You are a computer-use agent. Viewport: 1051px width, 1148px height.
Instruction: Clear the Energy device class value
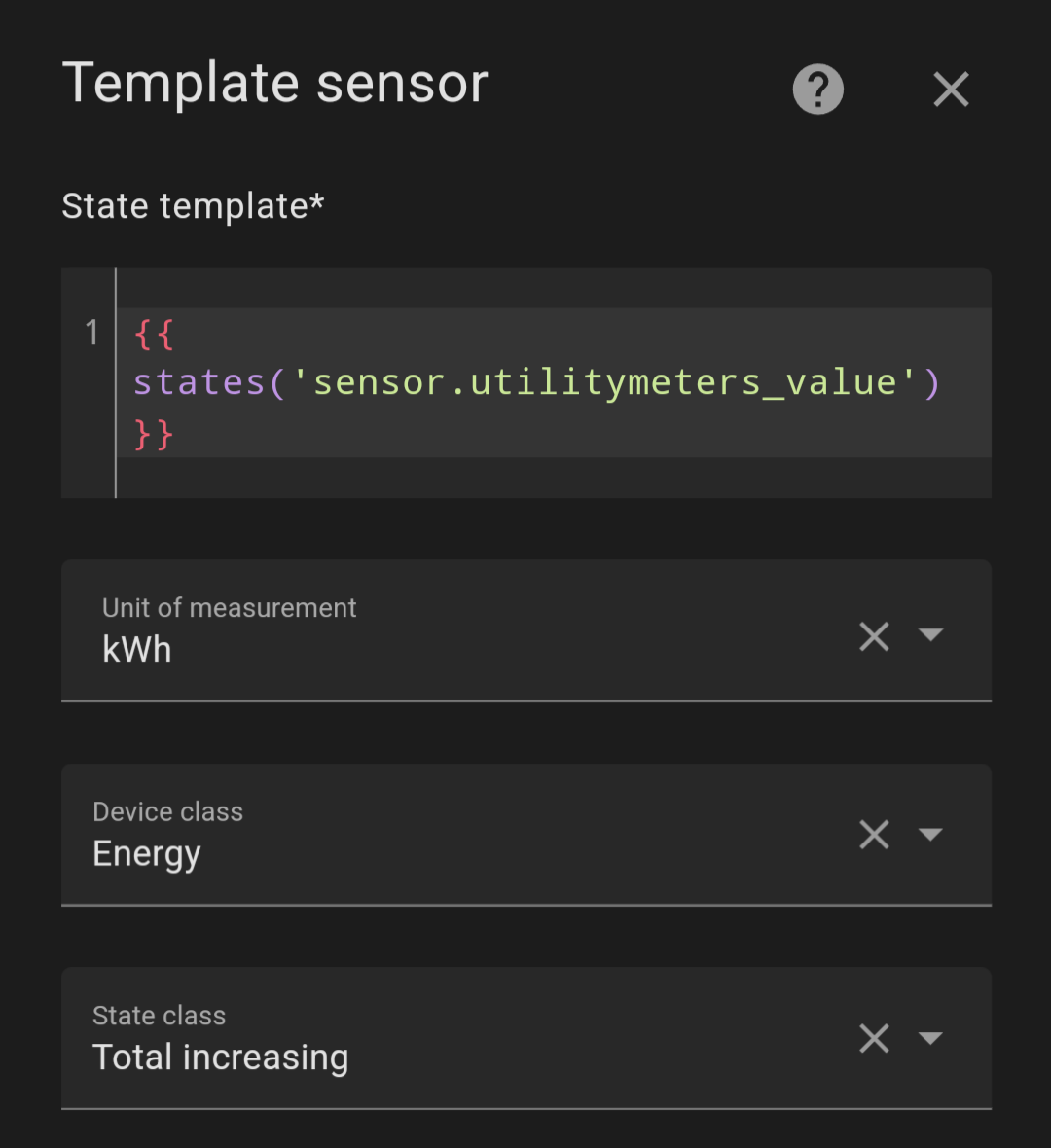tap(874, 835)
